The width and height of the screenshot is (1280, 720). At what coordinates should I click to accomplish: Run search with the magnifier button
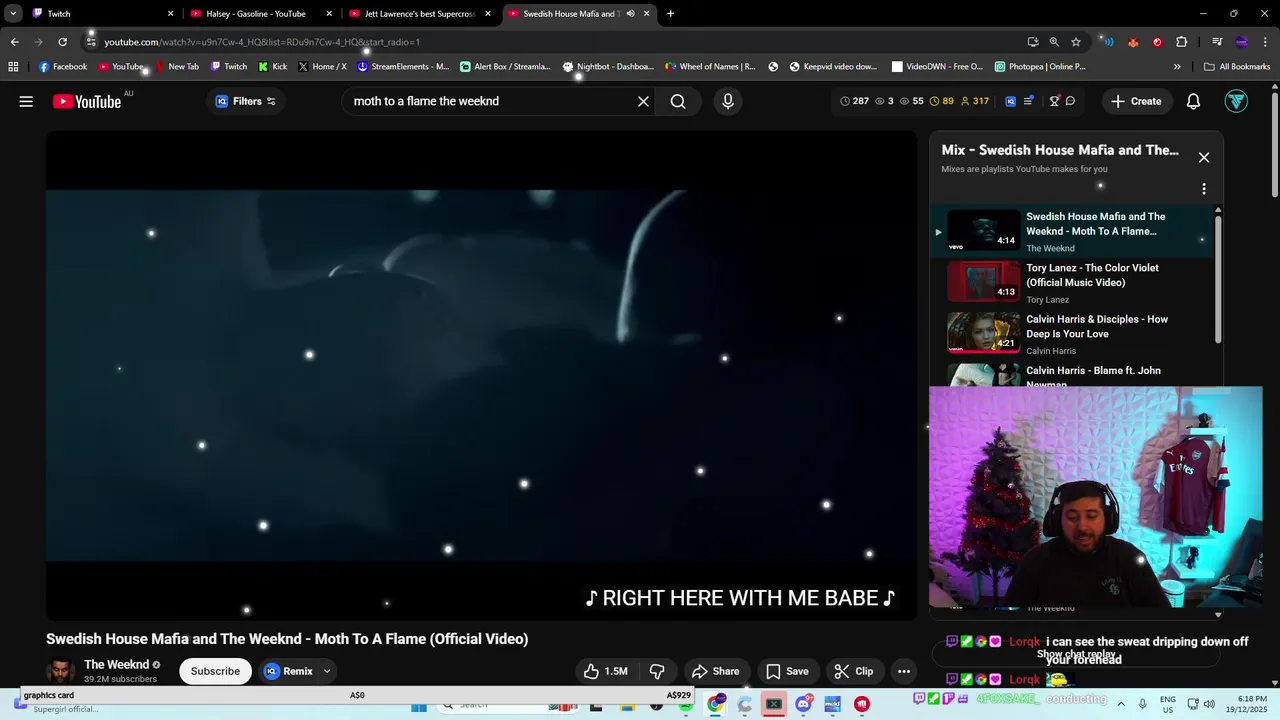(x=678, y=101)
